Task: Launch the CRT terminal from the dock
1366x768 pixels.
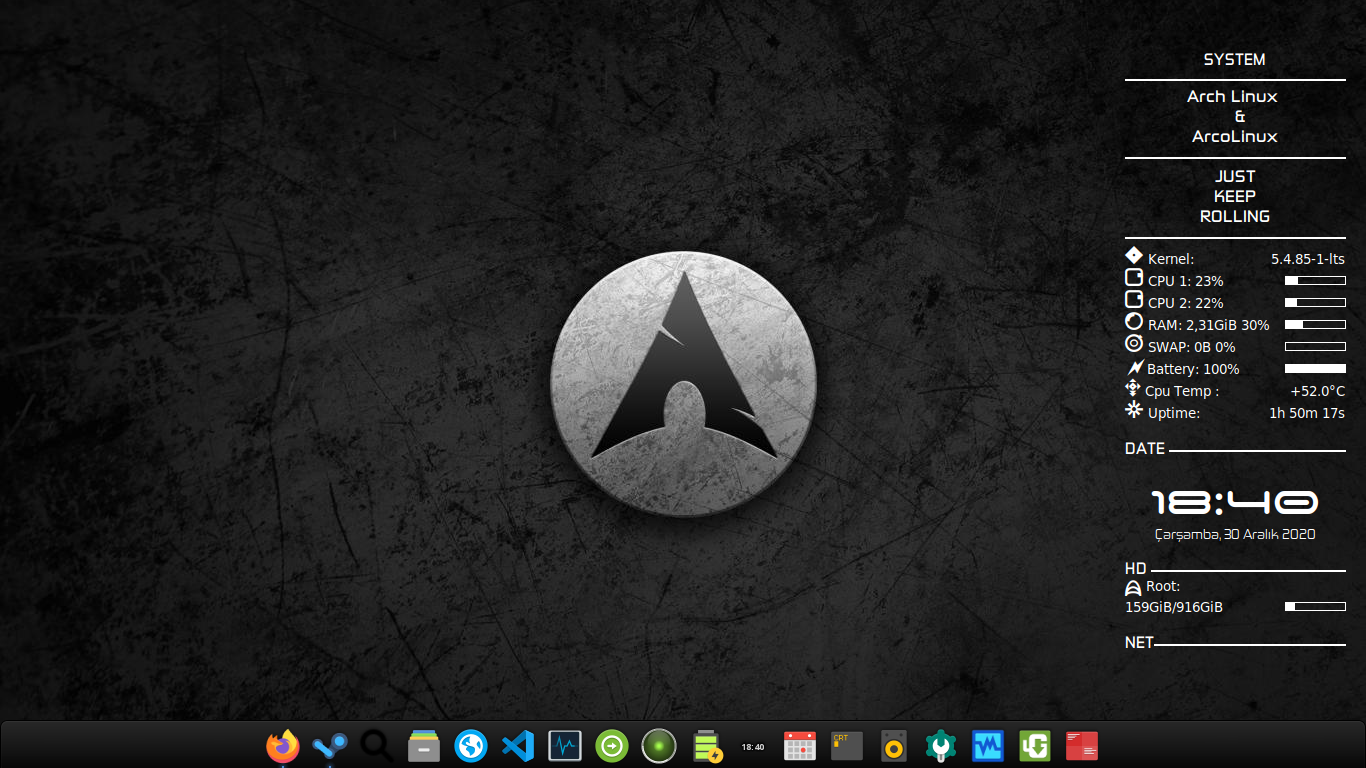Action: tap(847, 746)
